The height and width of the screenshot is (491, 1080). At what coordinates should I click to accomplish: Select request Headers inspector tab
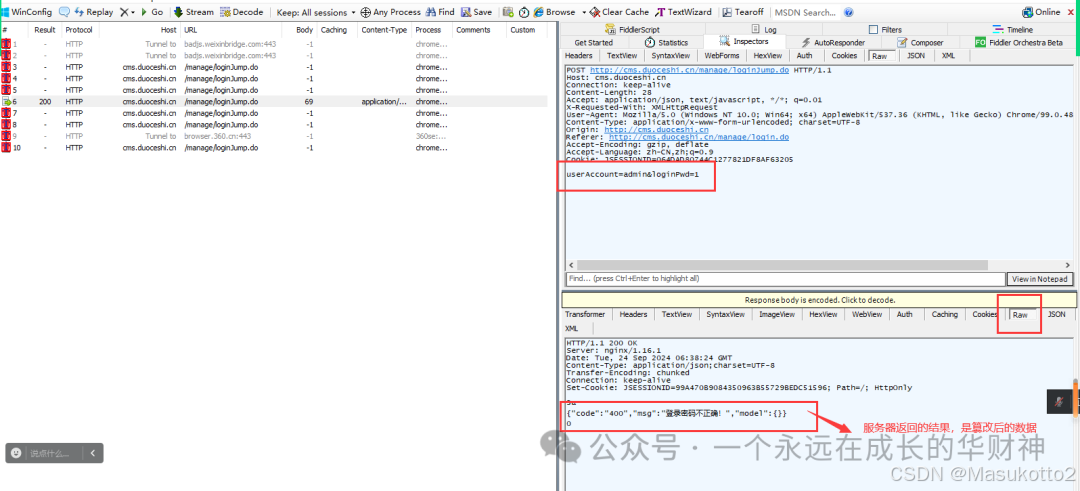578,56
